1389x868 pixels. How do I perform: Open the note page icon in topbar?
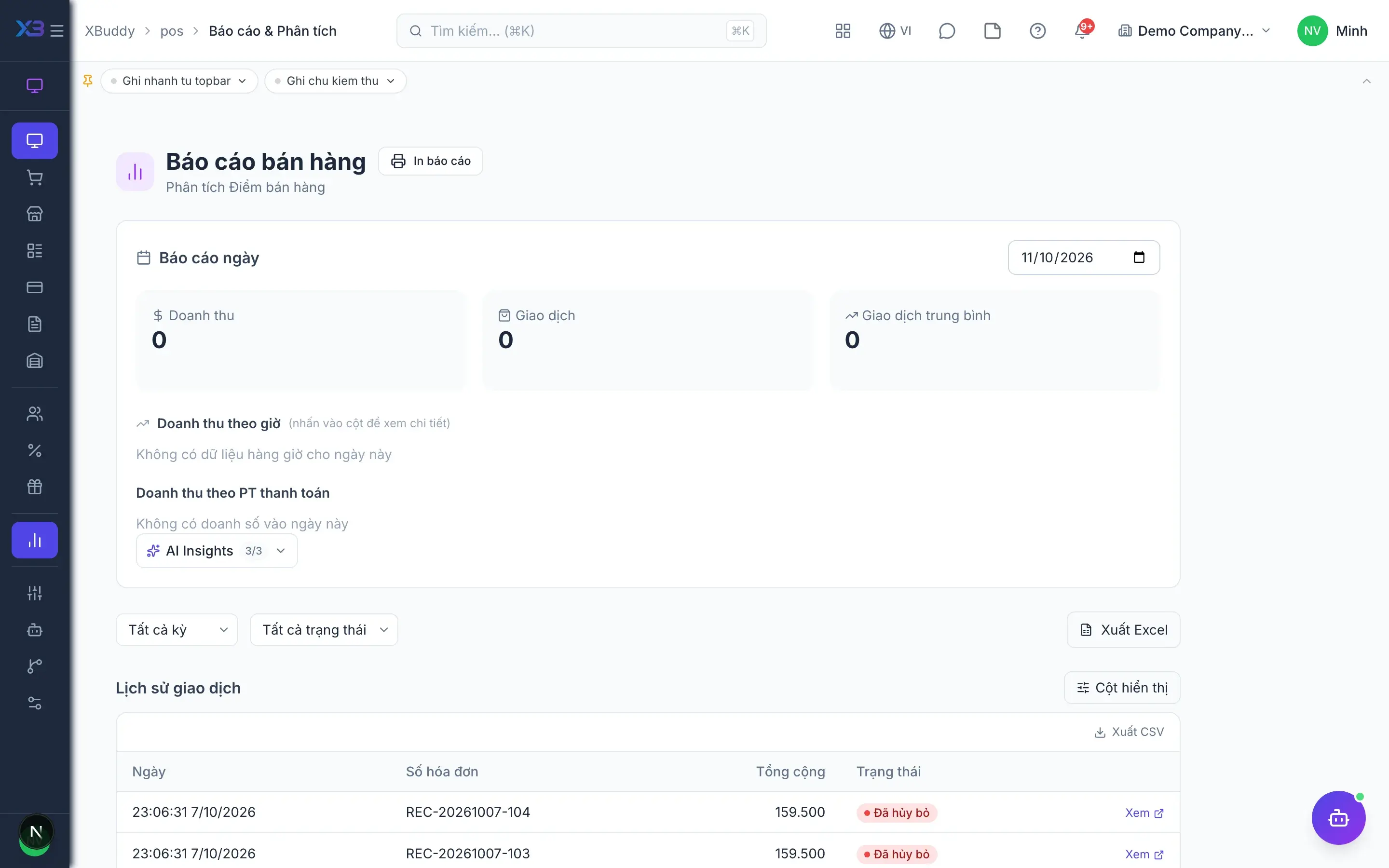pos(992,30)
